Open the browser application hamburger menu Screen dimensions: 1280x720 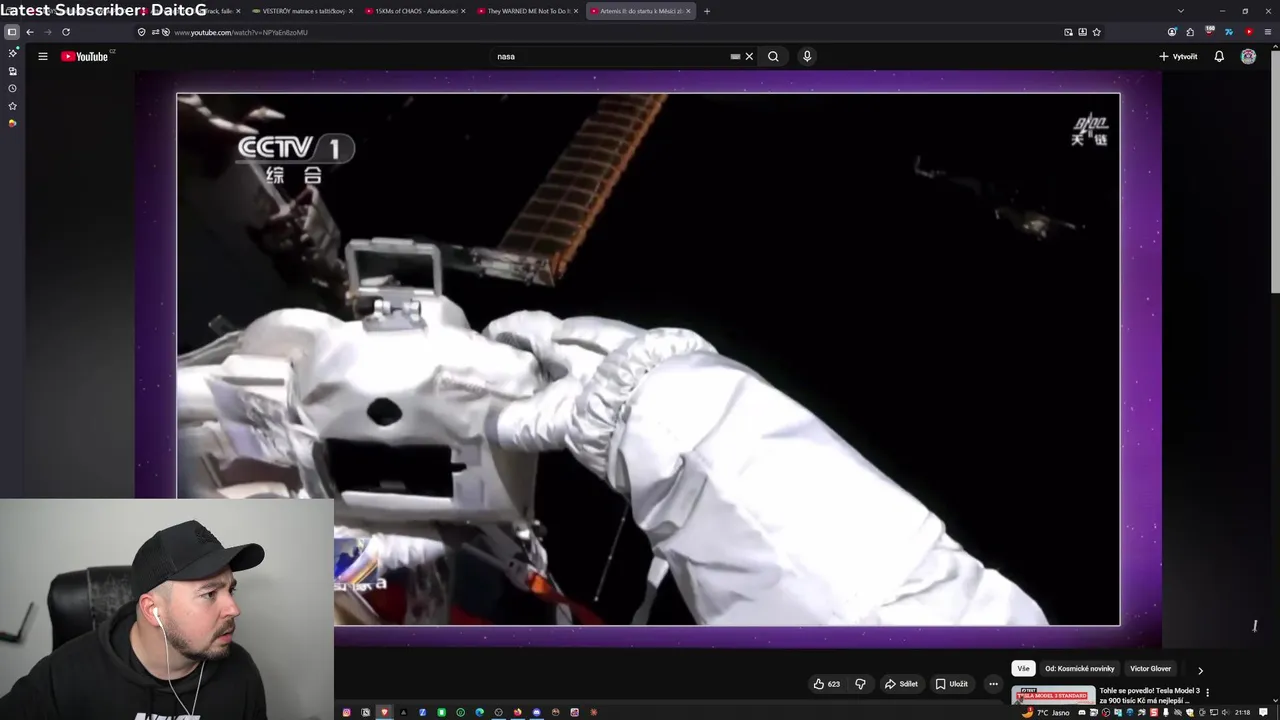tap(1268, 32)
